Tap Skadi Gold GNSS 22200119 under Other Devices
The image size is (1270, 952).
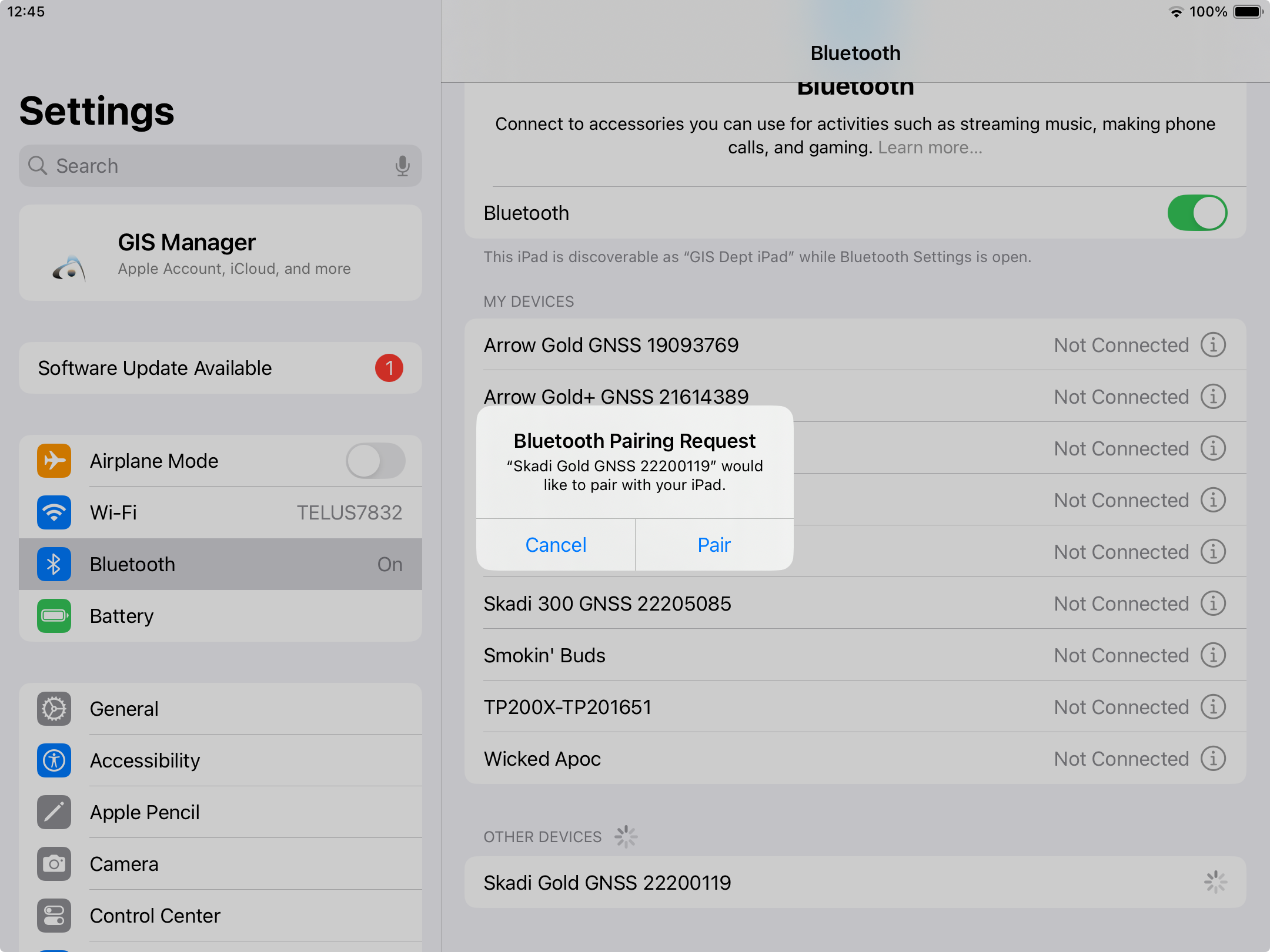(855, 883)
